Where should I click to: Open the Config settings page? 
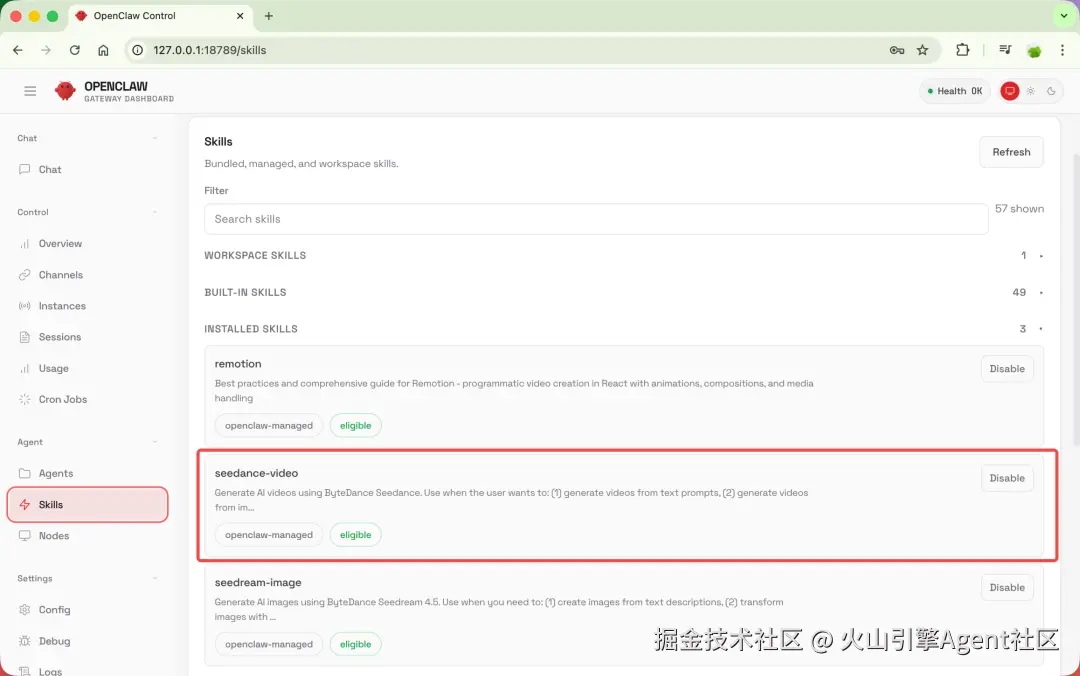(87, 610)
